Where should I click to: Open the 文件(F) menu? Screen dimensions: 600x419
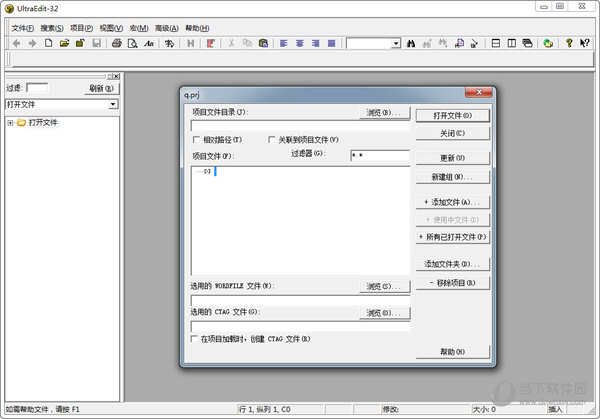pyautogui.click(x=23, y=28)
